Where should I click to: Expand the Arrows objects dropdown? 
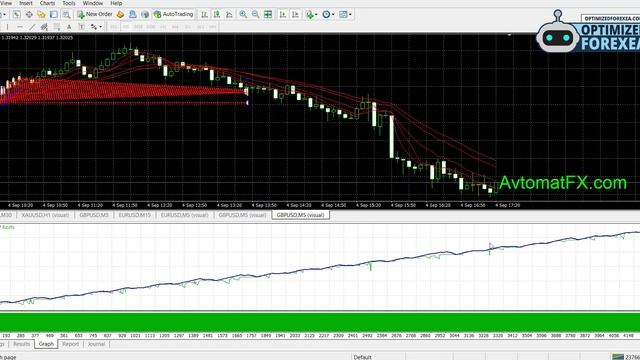[100, 27]
